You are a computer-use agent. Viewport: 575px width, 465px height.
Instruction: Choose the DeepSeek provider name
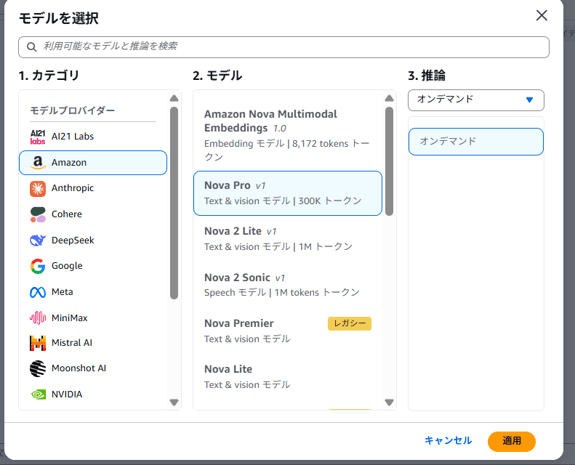[73, 241]
